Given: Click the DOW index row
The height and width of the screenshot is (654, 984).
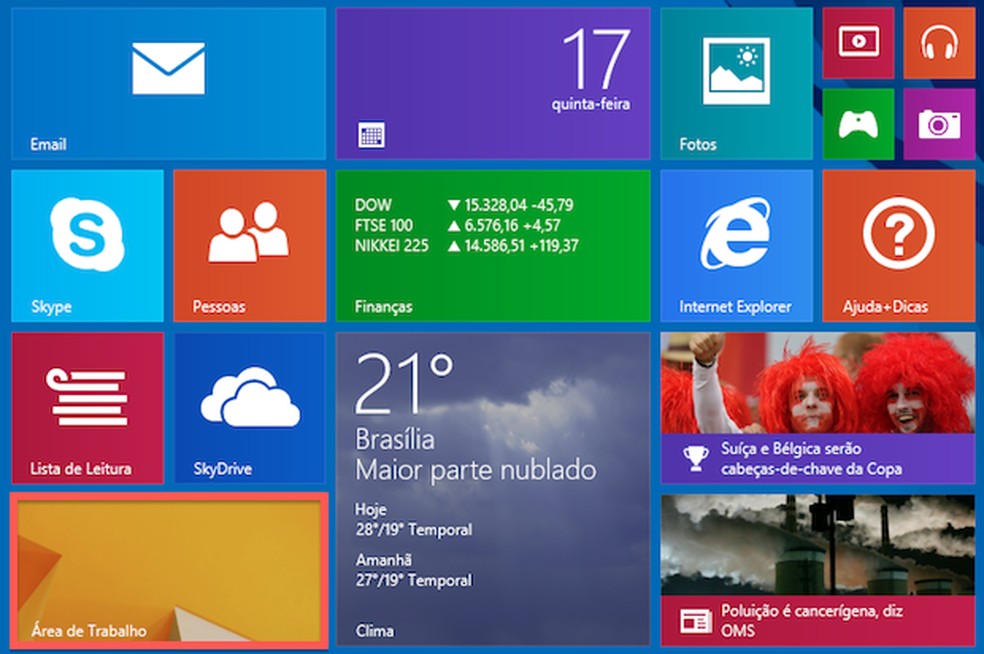Looking at the screenshot, I should (464, 205).
